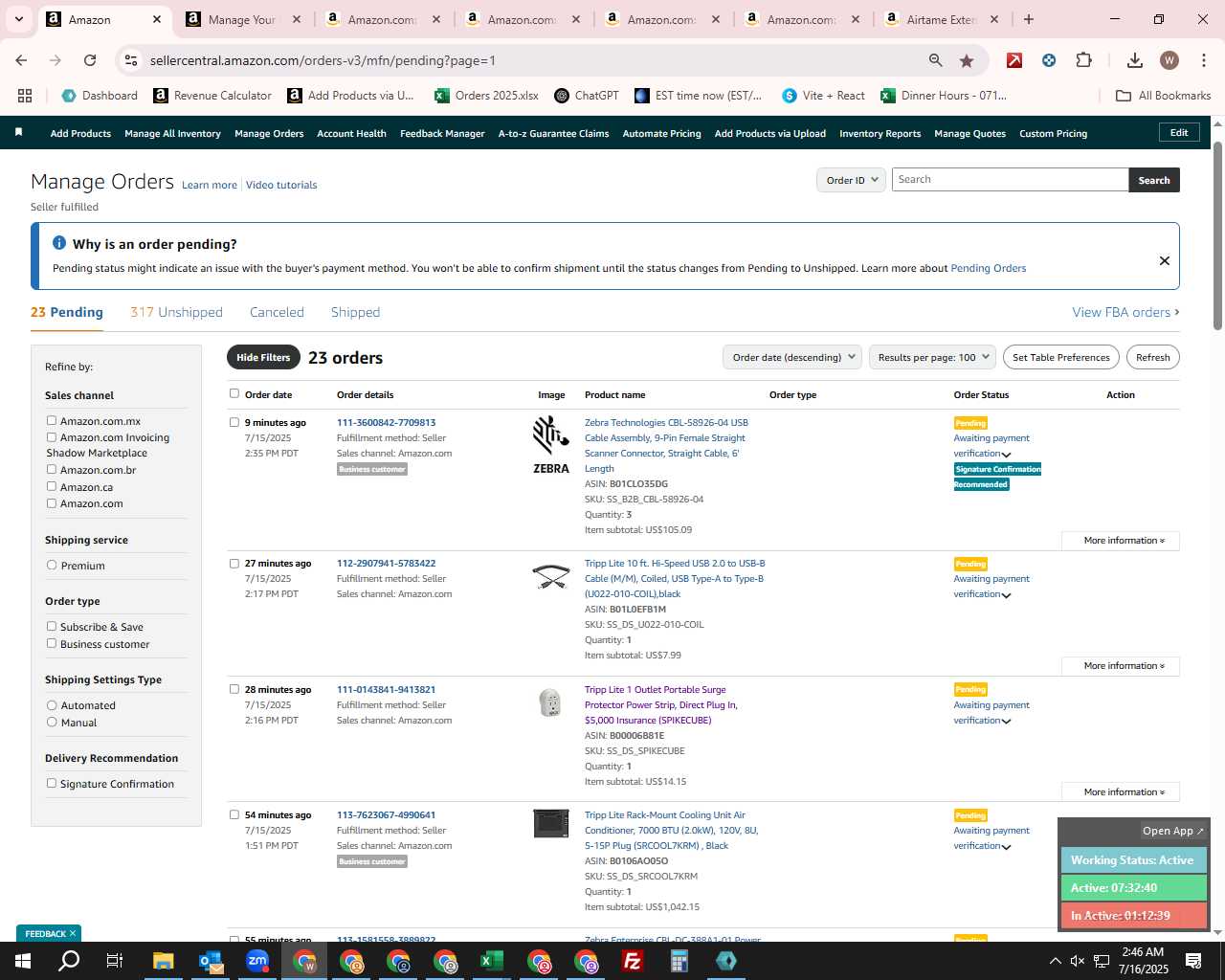Click the Tripp Lite USB cable thumbnail
This screenshot has height=980, width=1225.
[550, 576]
